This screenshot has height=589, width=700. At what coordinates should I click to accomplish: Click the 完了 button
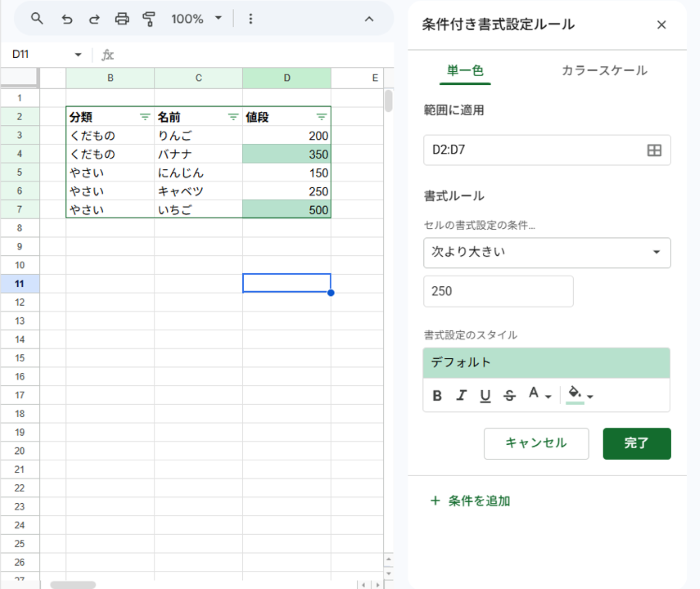coord(636,443)
